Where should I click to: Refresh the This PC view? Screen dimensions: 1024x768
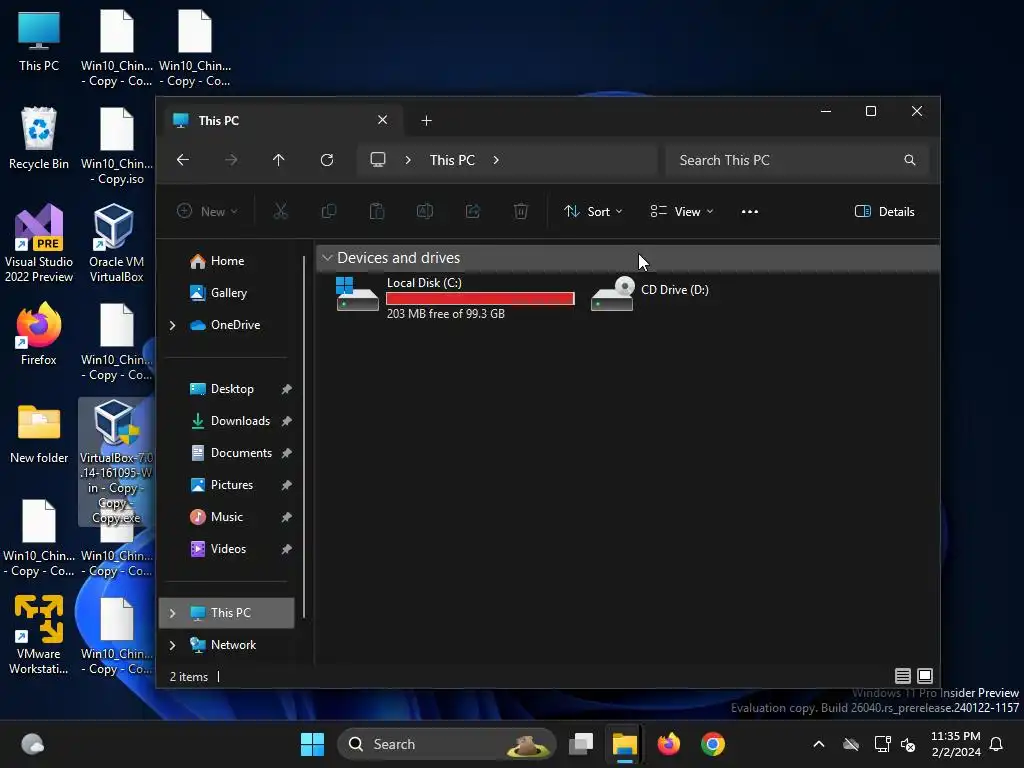point(327,160)
